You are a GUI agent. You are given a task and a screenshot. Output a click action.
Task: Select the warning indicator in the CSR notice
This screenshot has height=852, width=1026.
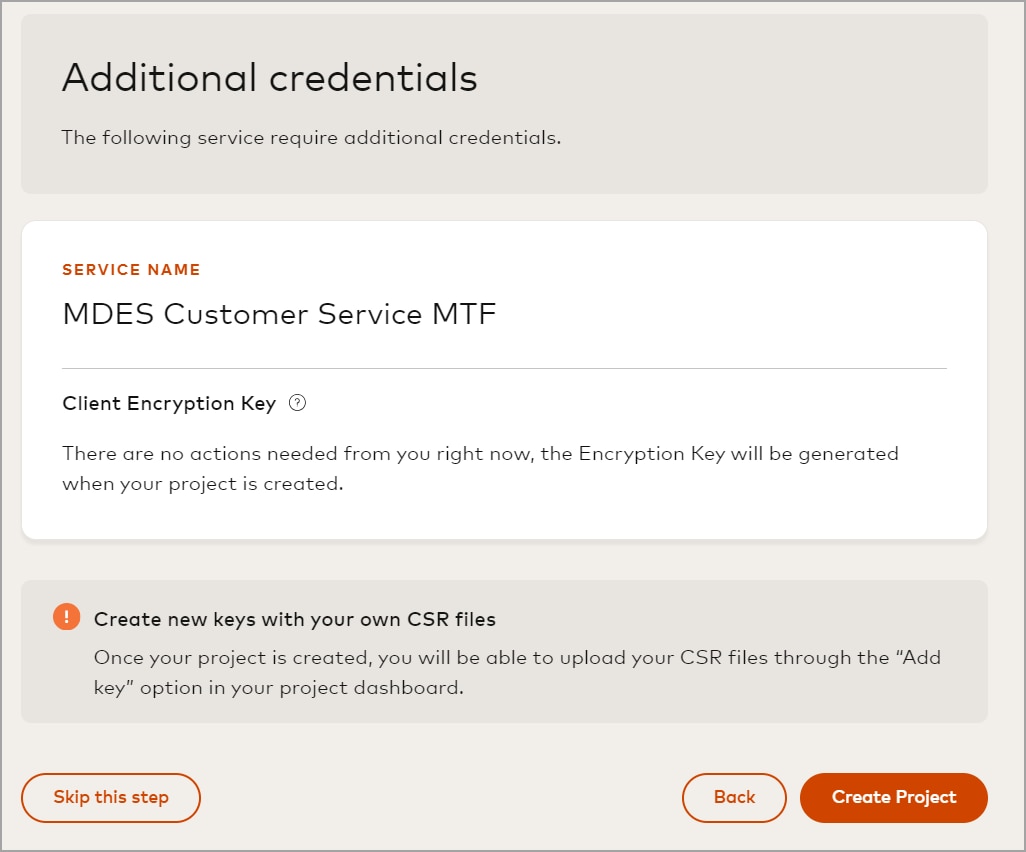pyautogui.click(x=66, y=616)
